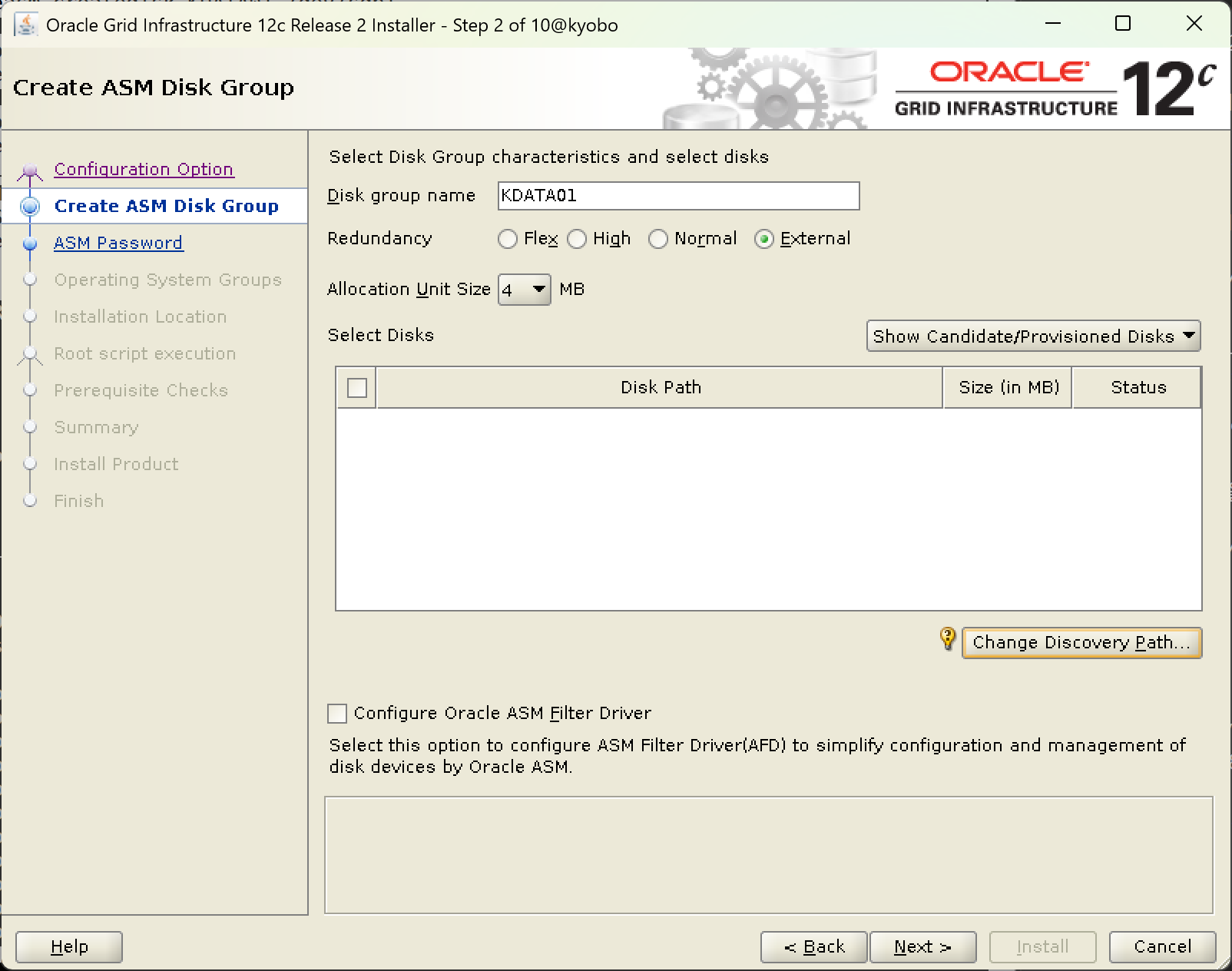1232x971 pixels.
Task: Click the greyed-out Install button
Action: coord(1043,947)
